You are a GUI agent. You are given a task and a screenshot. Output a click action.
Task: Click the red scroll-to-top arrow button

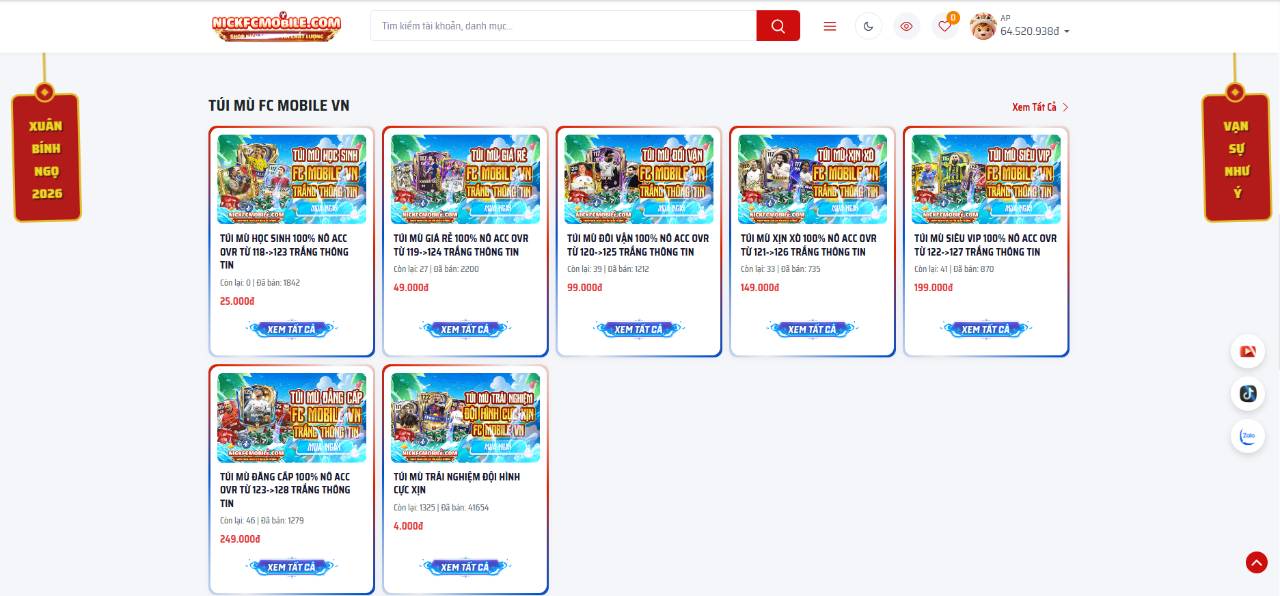(1257, 562)
